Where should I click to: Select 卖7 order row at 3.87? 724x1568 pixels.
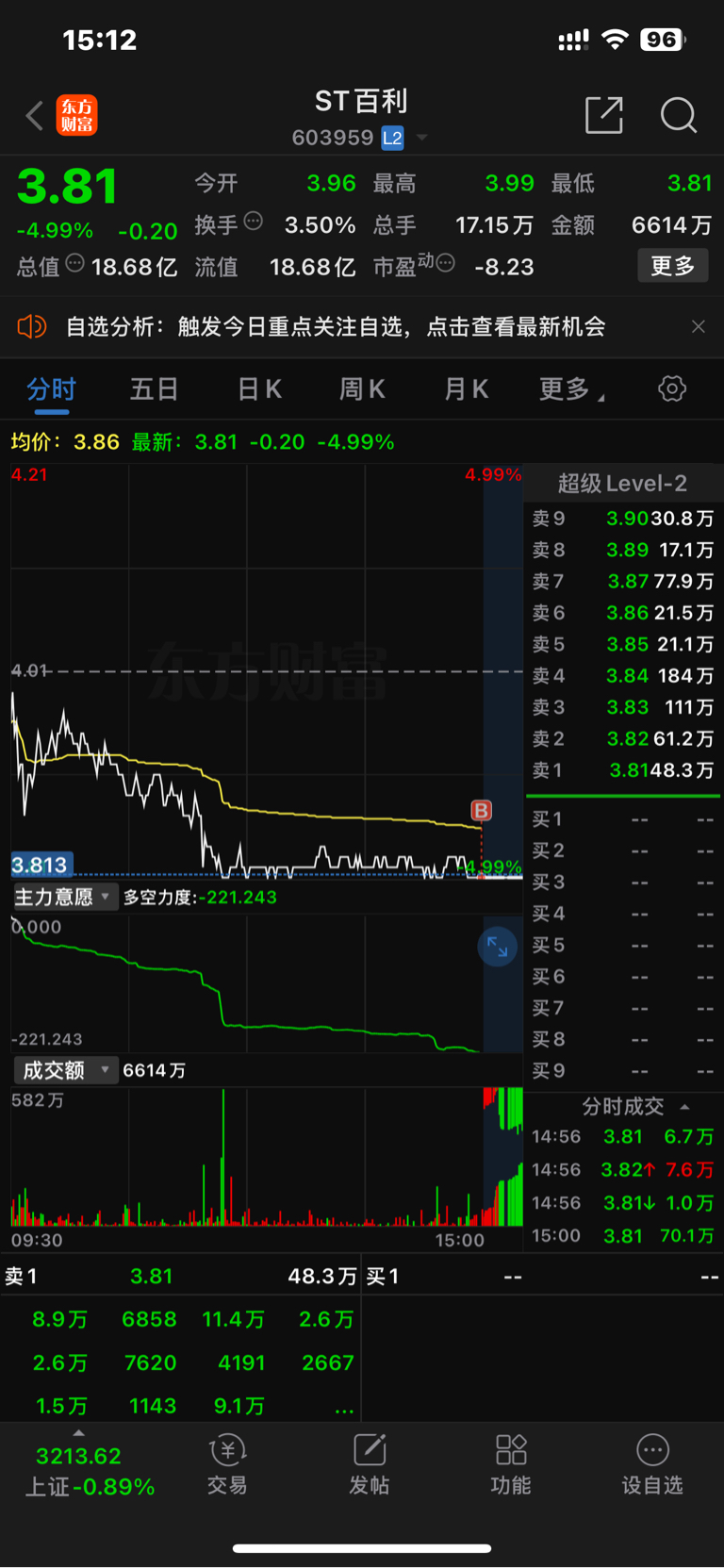[x=622, y=582]
